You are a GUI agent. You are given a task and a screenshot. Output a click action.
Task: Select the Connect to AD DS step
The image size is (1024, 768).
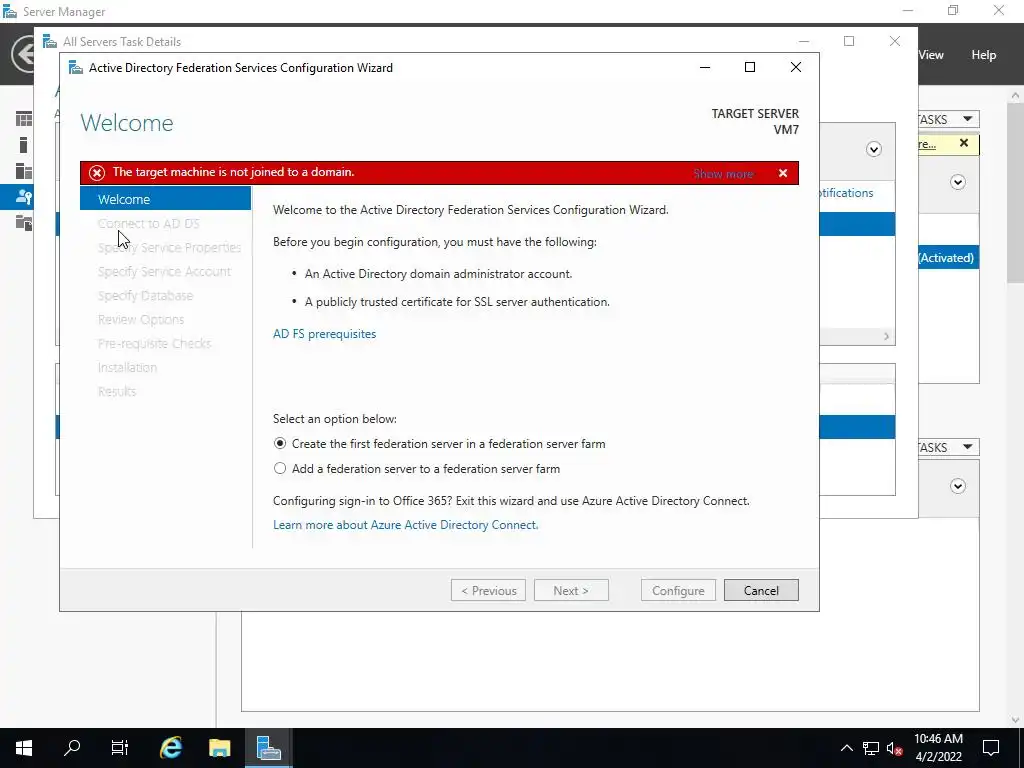tap(148, 223)
